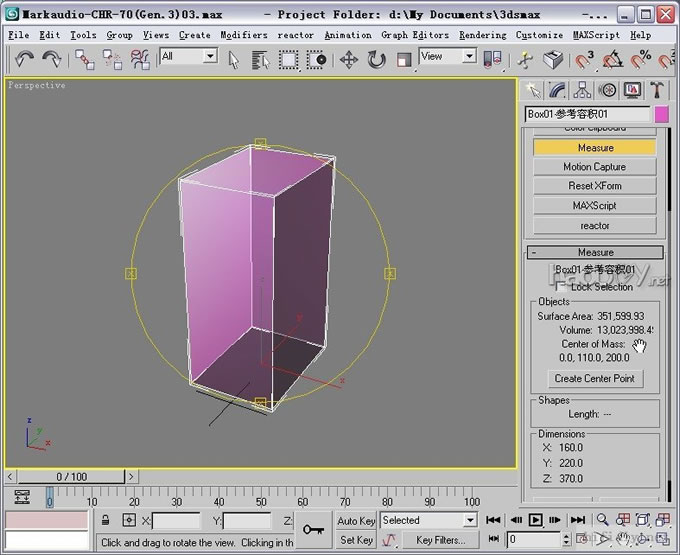Open the Modifiers menu
The height and width of the screenshot is (555, 680).
(x=244, y=34)
